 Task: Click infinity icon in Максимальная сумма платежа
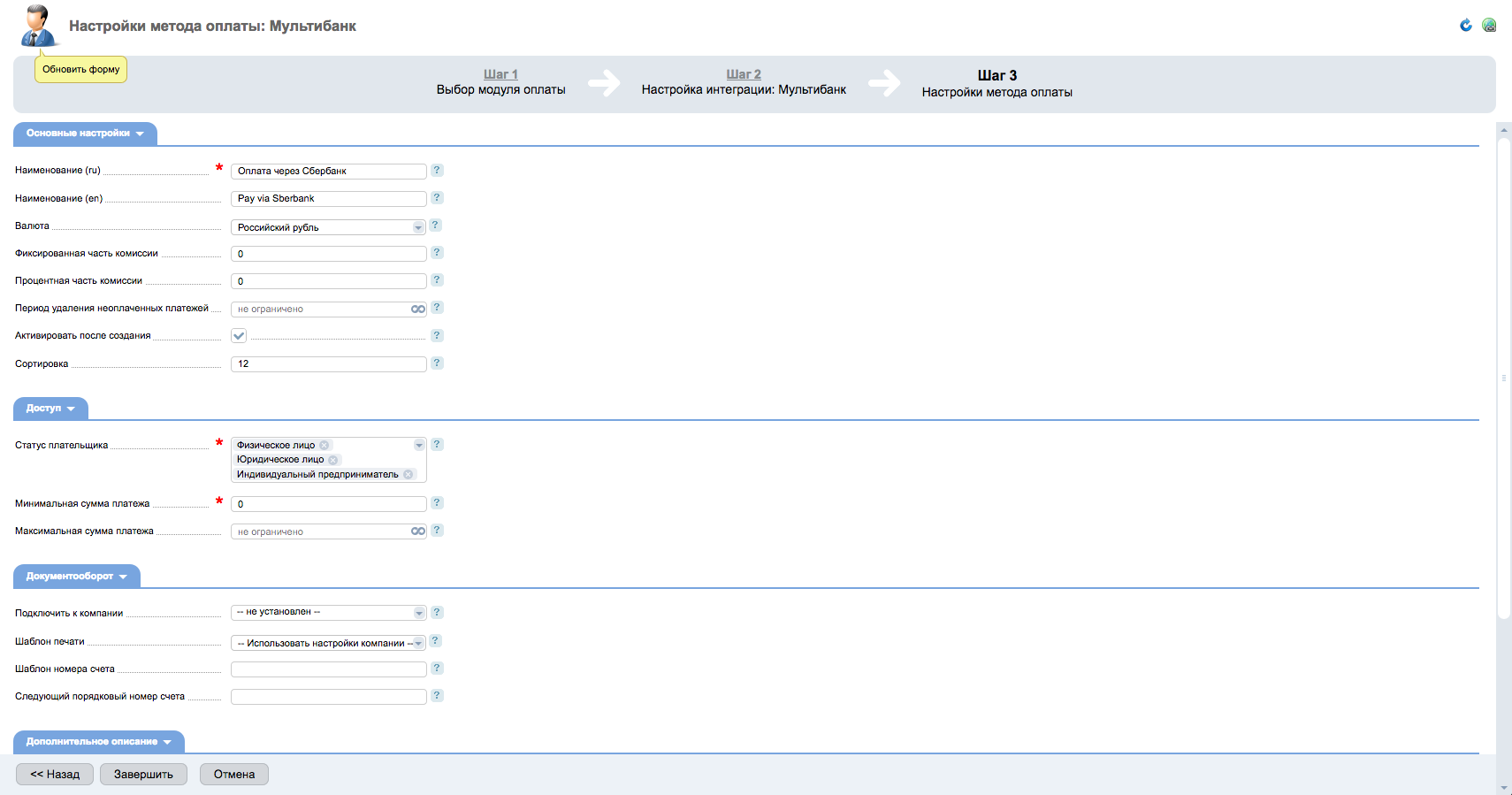(418, 531)
